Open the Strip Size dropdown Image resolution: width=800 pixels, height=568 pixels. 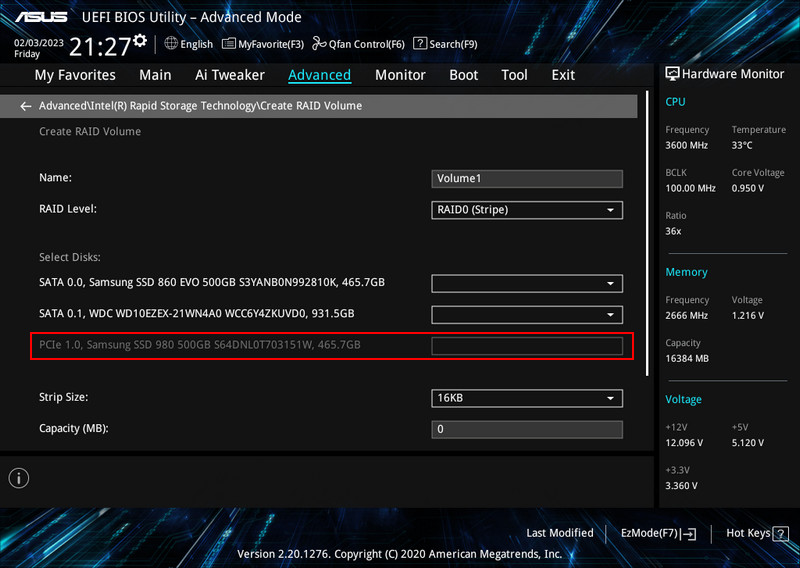[x=527, y=398]
